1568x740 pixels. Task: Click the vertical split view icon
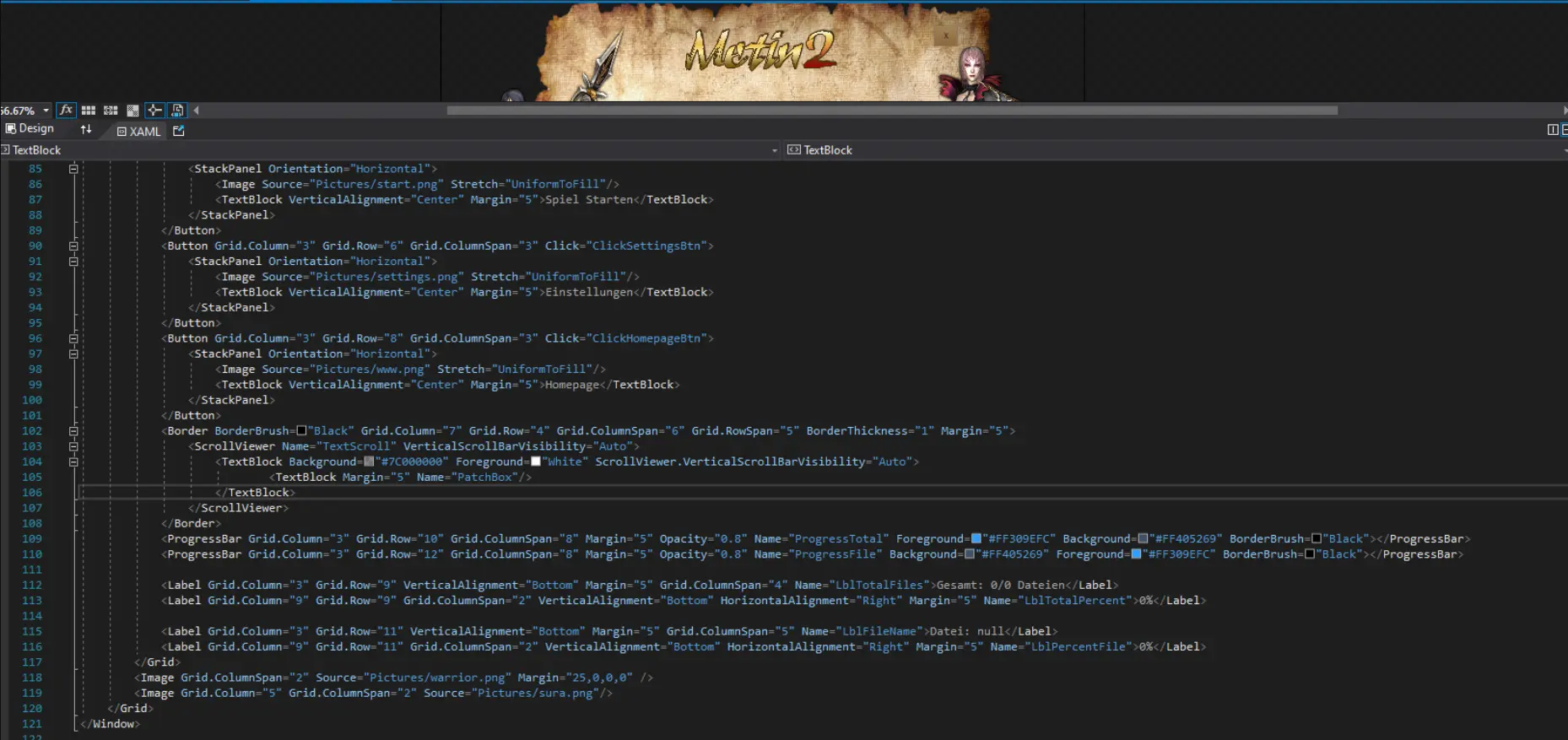(x=1553, y=130)
